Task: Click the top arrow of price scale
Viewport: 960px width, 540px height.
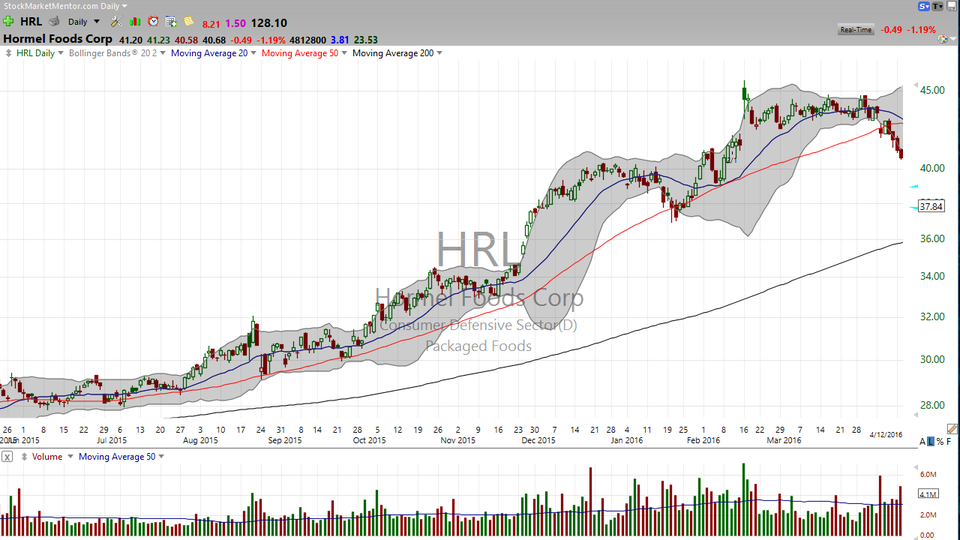Action: pos(916,85)
